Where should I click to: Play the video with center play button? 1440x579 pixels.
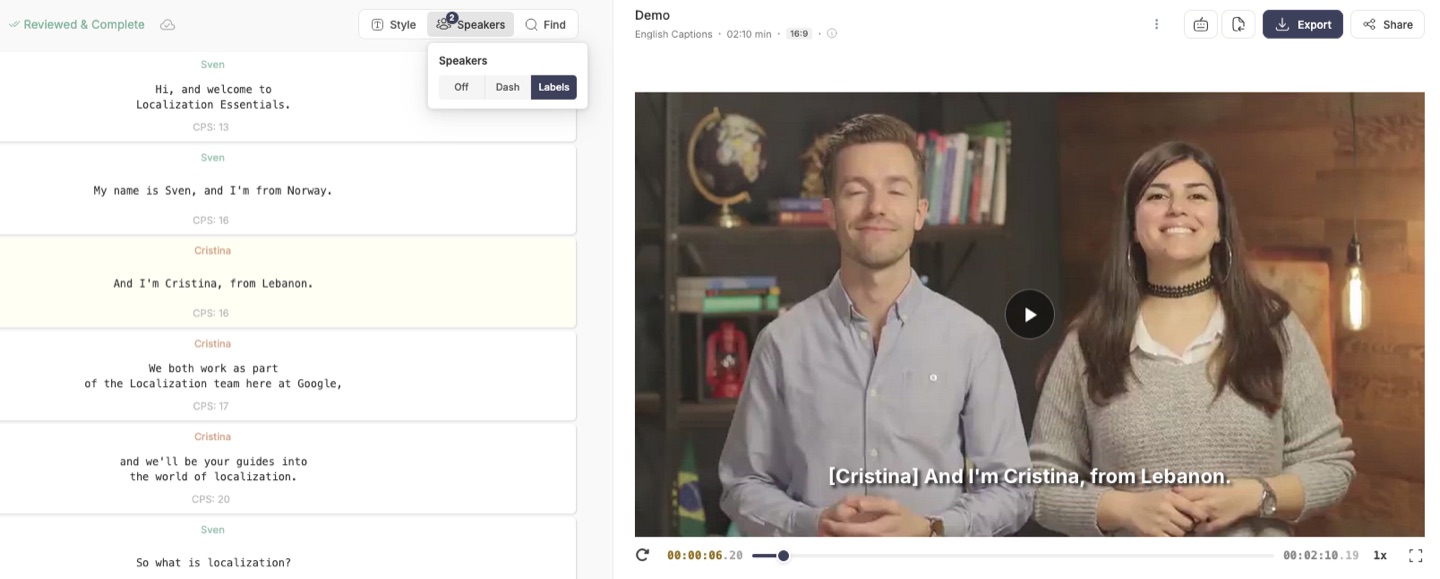click(1029, 315)
